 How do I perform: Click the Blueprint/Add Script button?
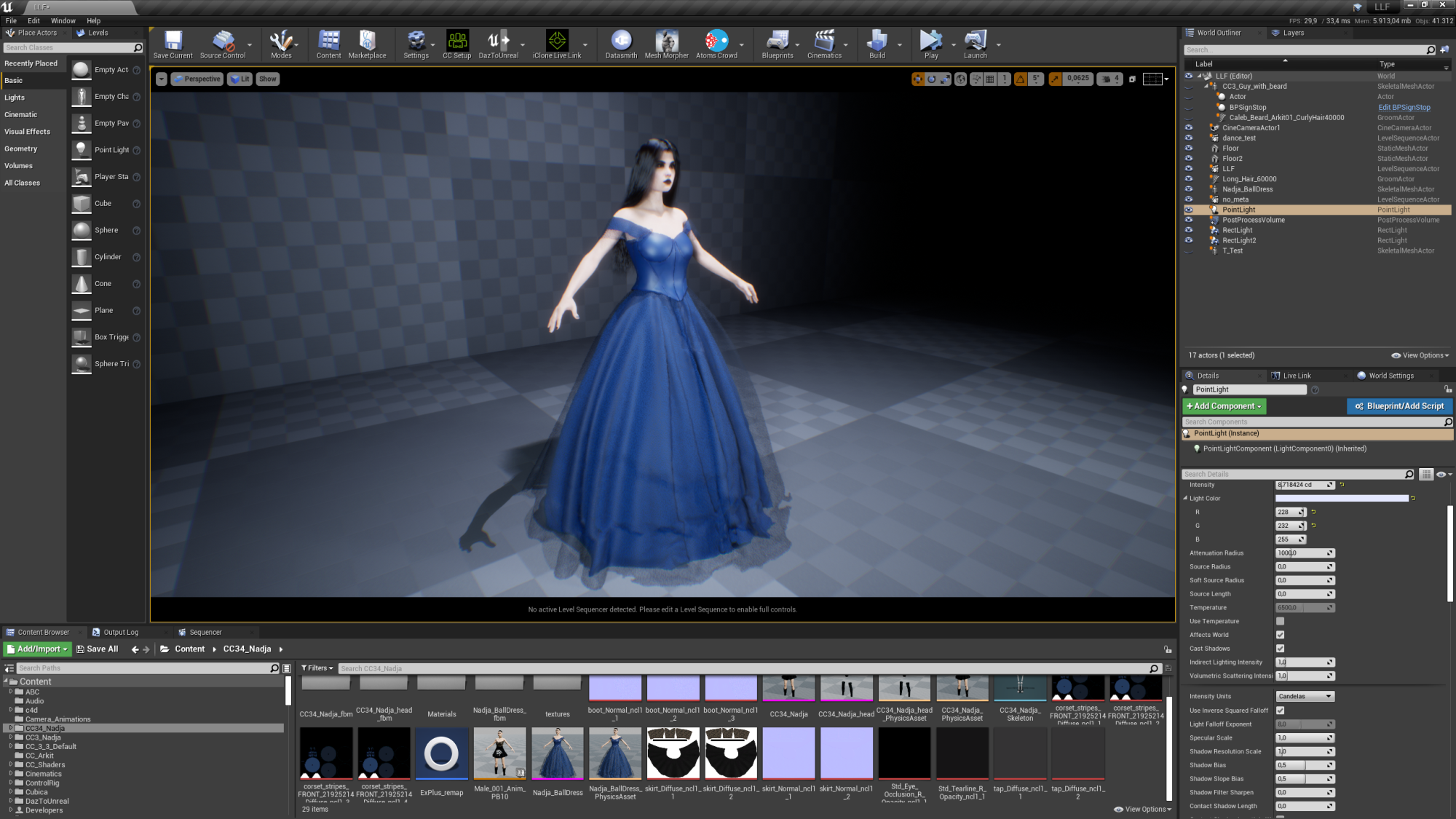click(1399, 406)
